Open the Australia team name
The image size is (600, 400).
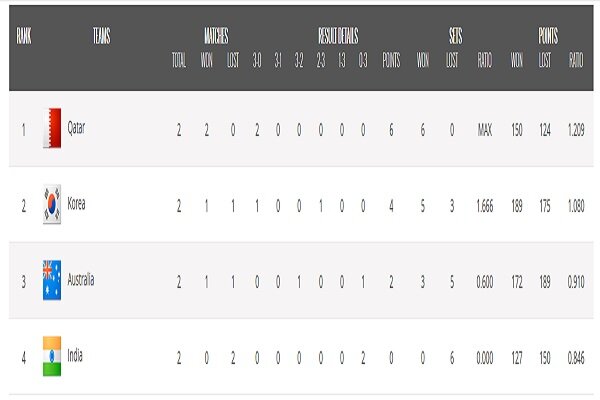point(81,279)
